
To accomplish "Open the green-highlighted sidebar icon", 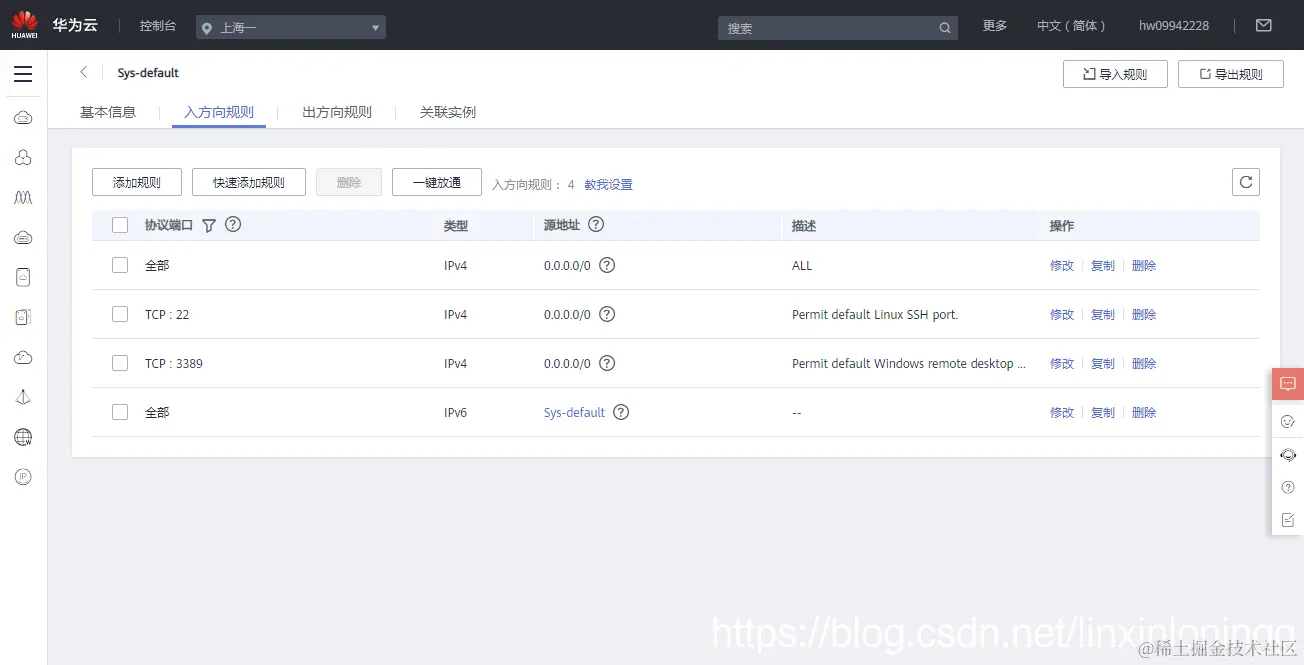I will 23,317.
